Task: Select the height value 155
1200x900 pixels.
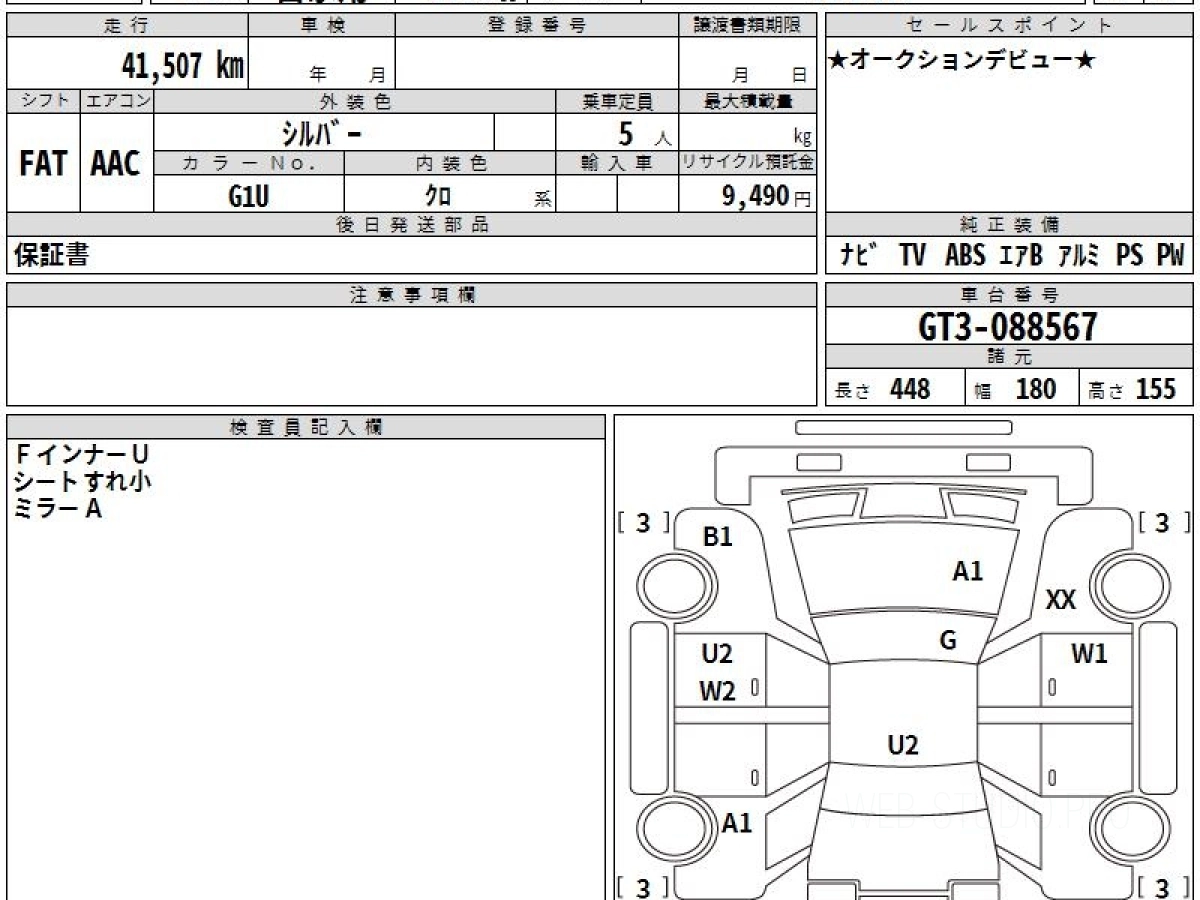Action: pos(1156,389)
